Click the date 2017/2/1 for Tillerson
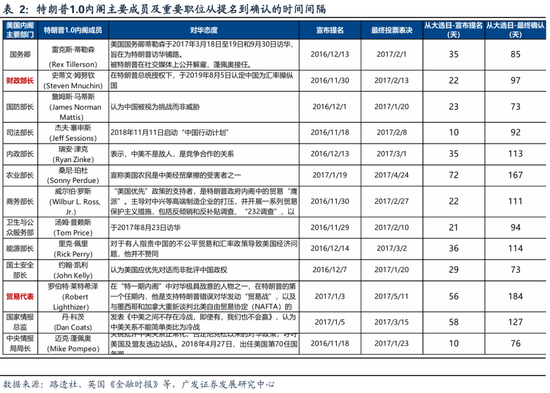The width and height of the screenshot is (550, 393). (391, 54)
